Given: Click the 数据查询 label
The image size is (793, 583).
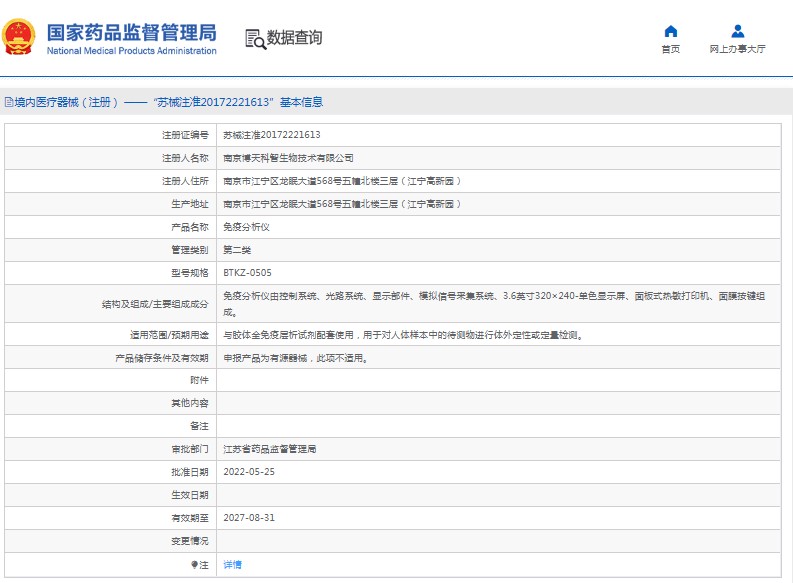Looking at the screenshot, I should tap(294, 37).
